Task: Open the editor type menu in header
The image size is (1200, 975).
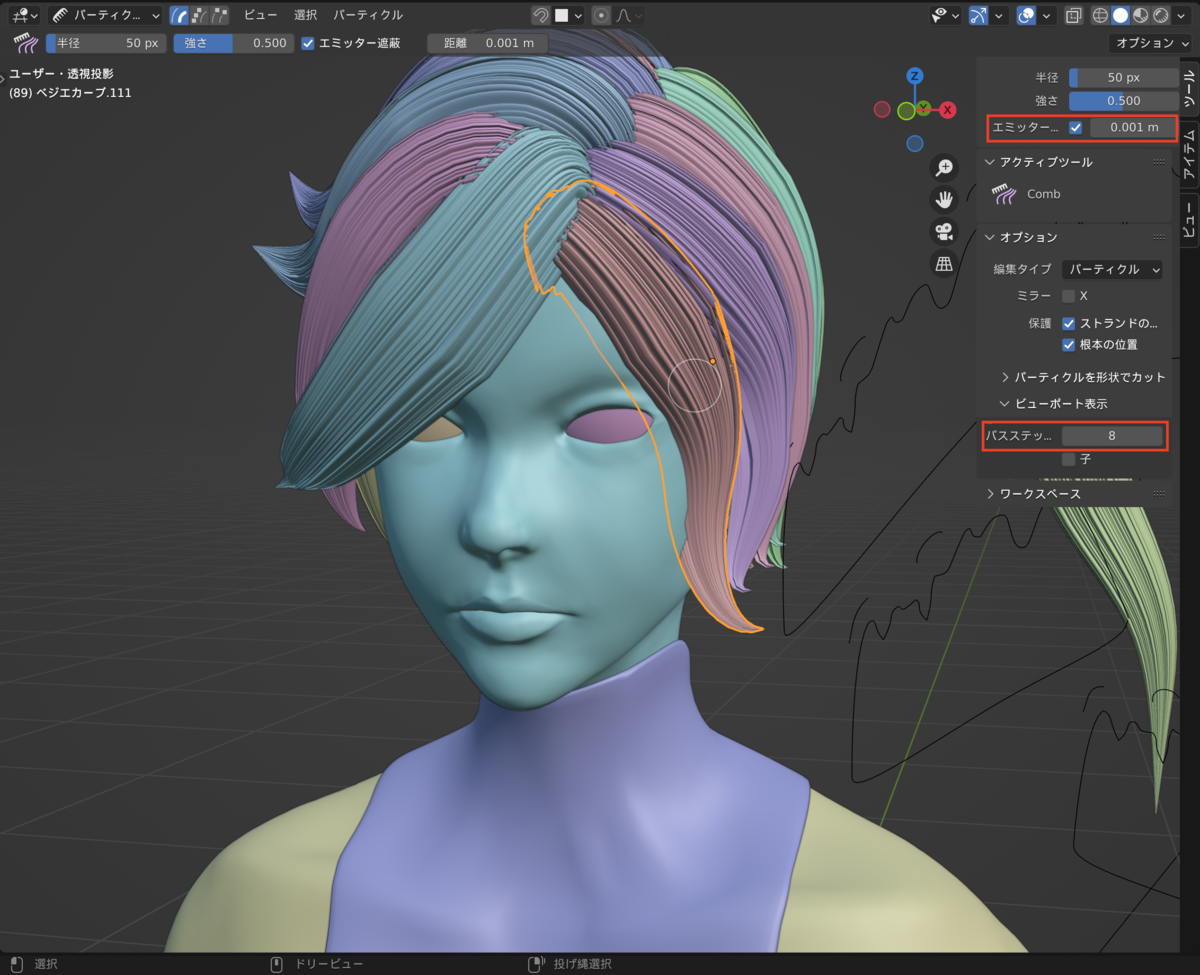Action: pos(25,15)
